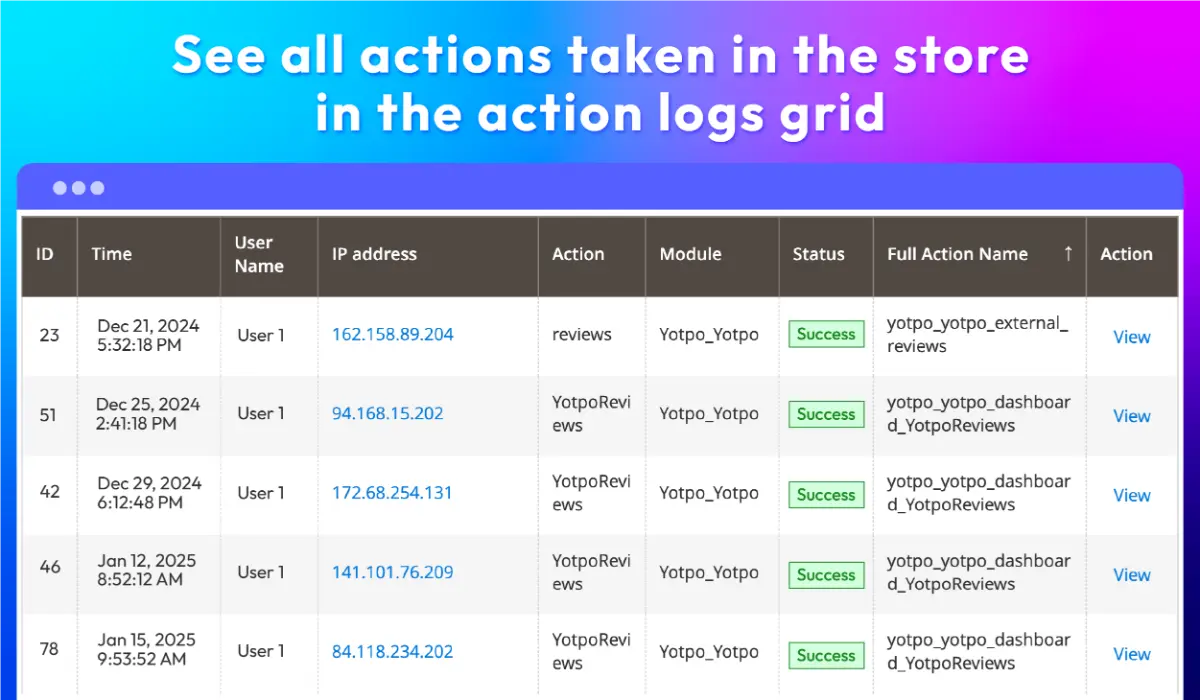Click the sort arrow in Full Action Name header
Viewport: 1200px width, 700px height.
coord(1068,253)
